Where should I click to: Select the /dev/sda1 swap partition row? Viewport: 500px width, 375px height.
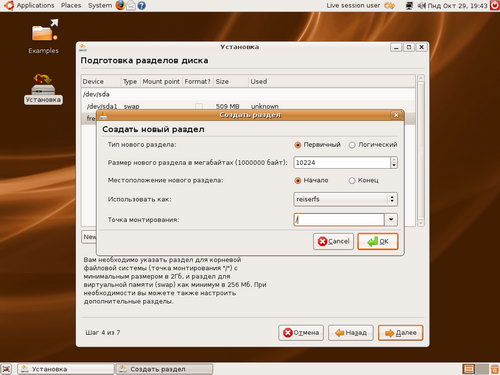(248, 106)
